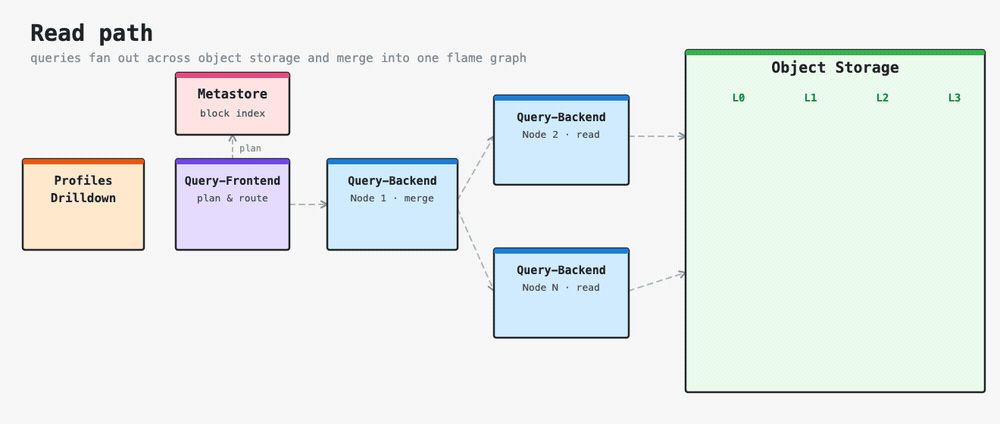Click the L3 column label
The width and height of the screenshot is (1000, 424).
tap(954, 98)
